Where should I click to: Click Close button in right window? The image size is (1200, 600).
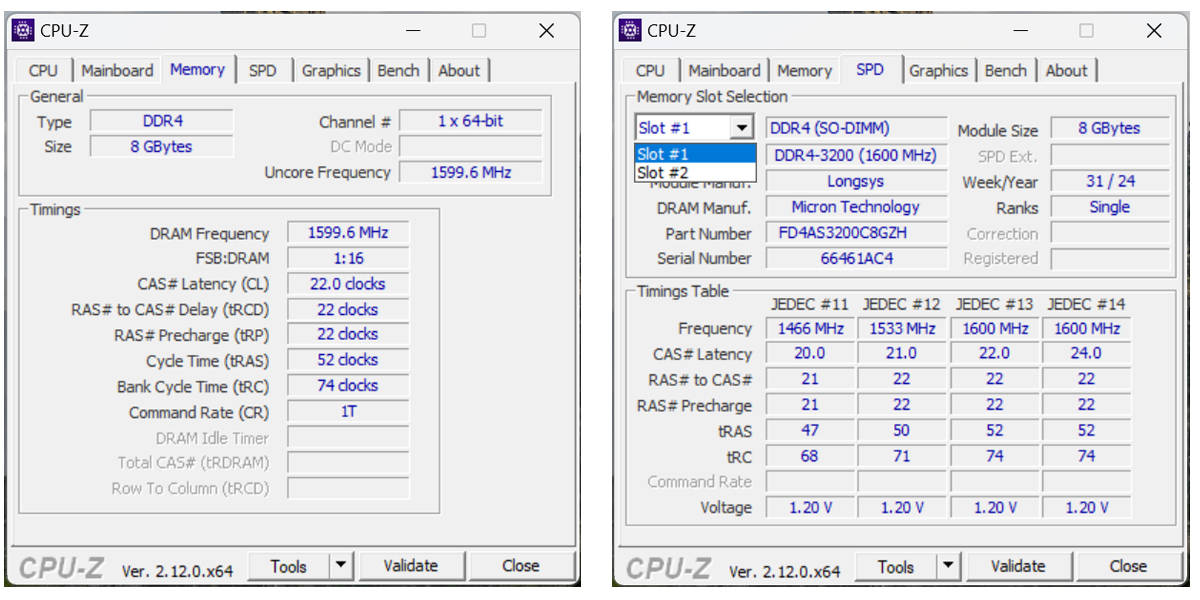click(x=1128, y=567)
